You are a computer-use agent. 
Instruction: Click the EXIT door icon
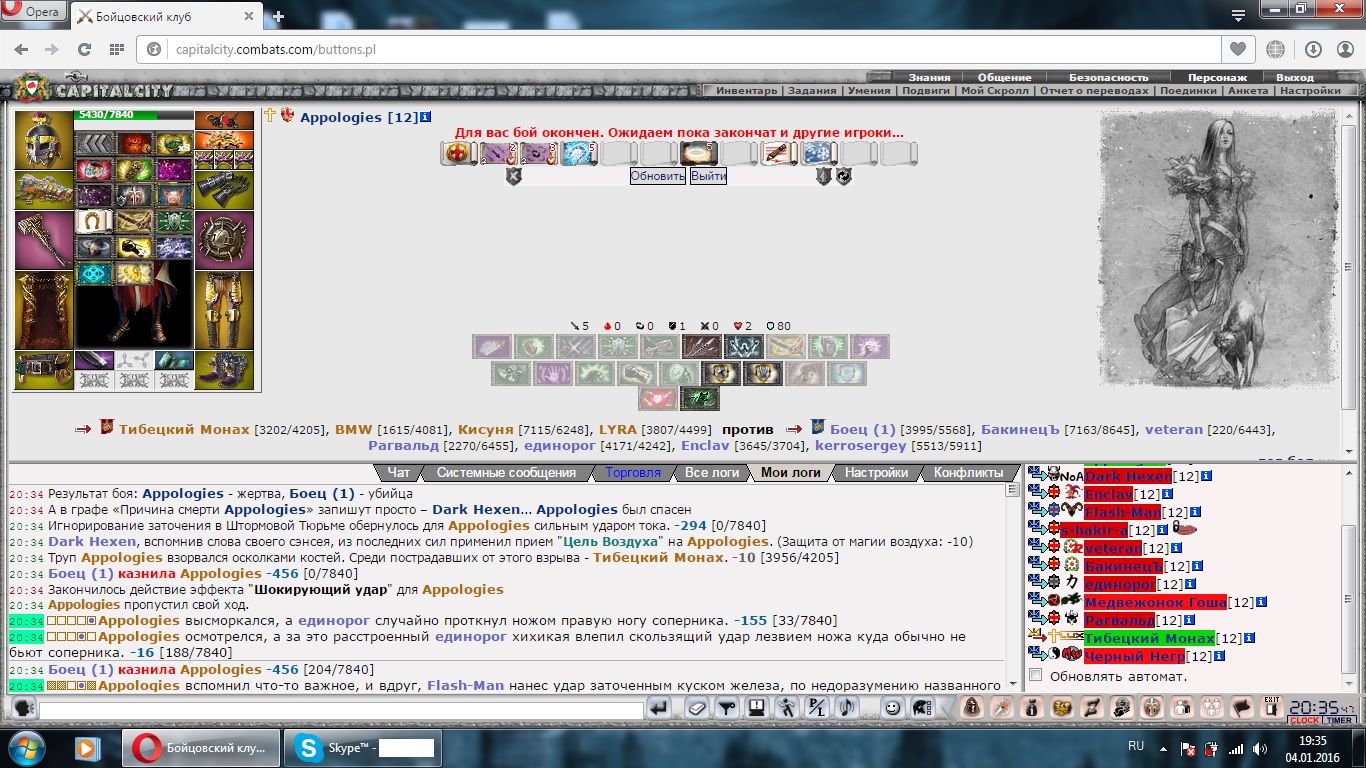pyautogui.click(x=1272, y=708)
